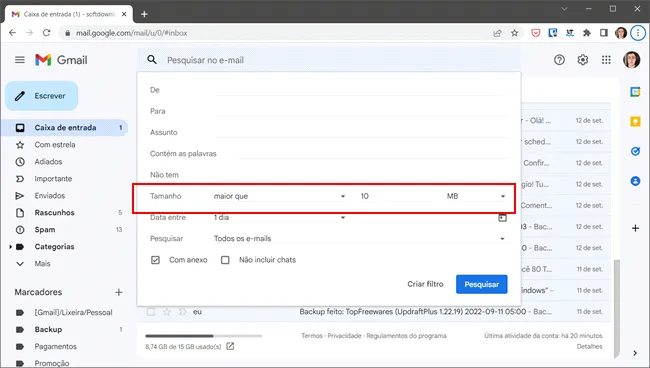Open the Gmail main menu hamburger icon
Viewport: 650px width, 368px height.
click(19, 60)
